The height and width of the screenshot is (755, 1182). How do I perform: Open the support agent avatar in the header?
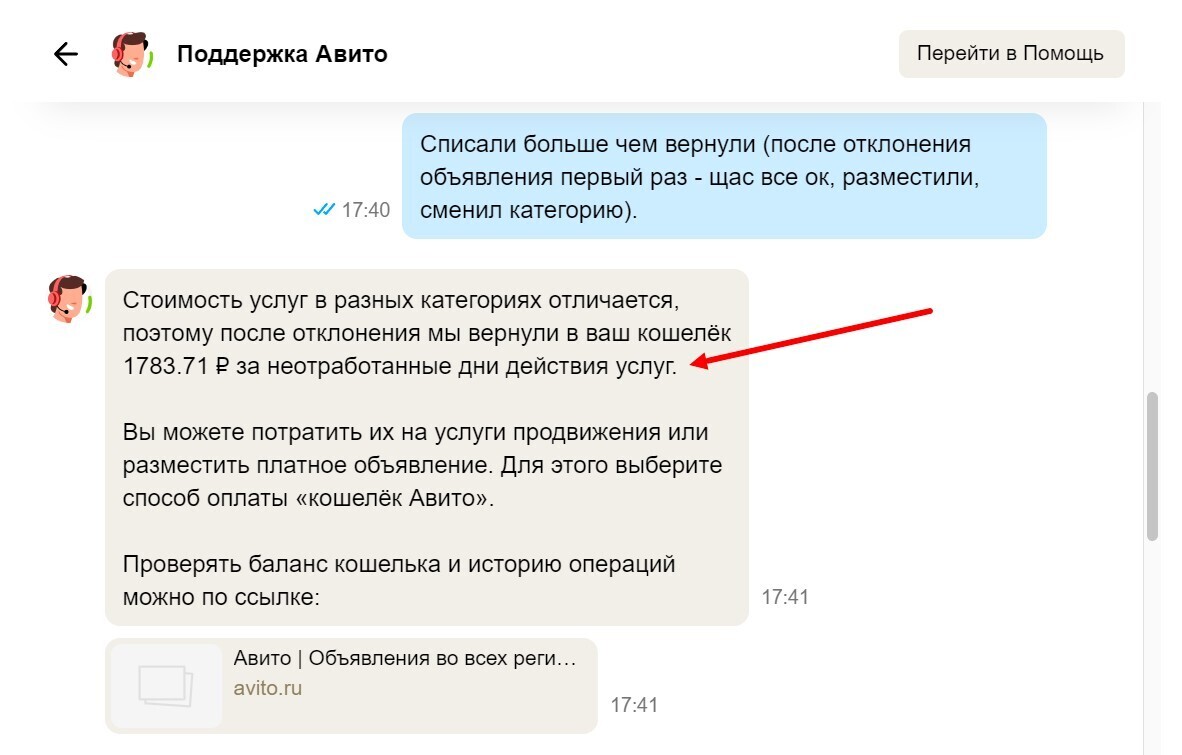pyautogui.click(x=132, y=54)
